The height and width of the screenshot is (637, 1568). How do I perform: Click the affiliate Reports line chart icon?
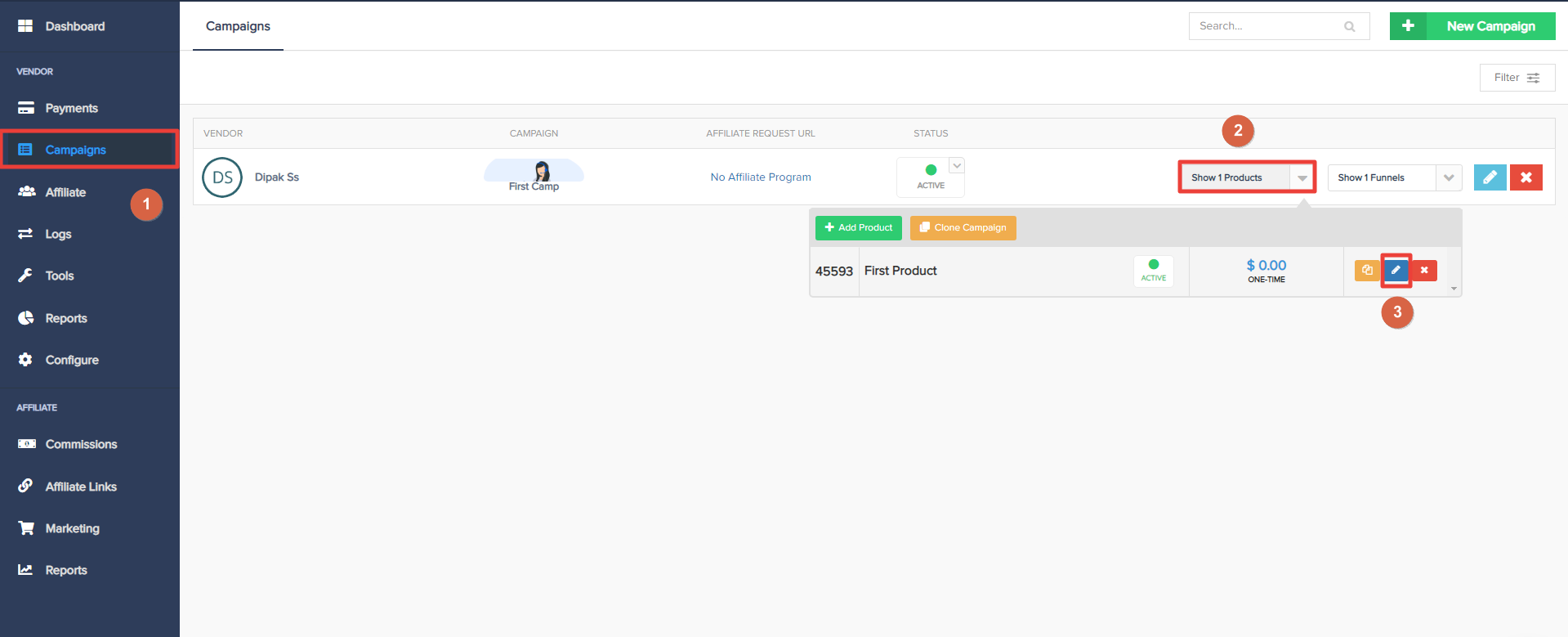(x=25, y=570)
